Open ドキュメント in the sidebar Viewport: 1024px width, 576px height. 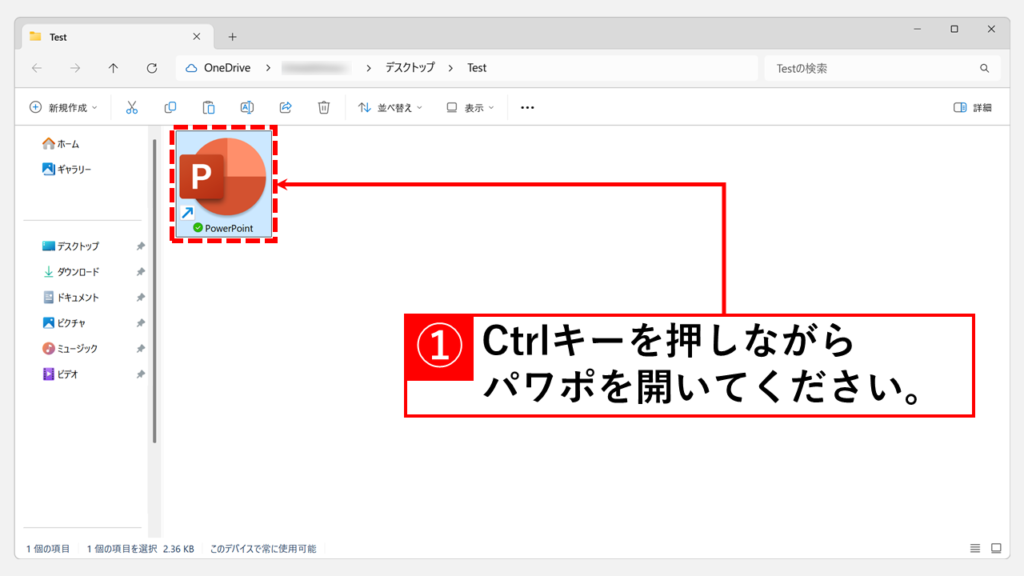coord(71,297)
